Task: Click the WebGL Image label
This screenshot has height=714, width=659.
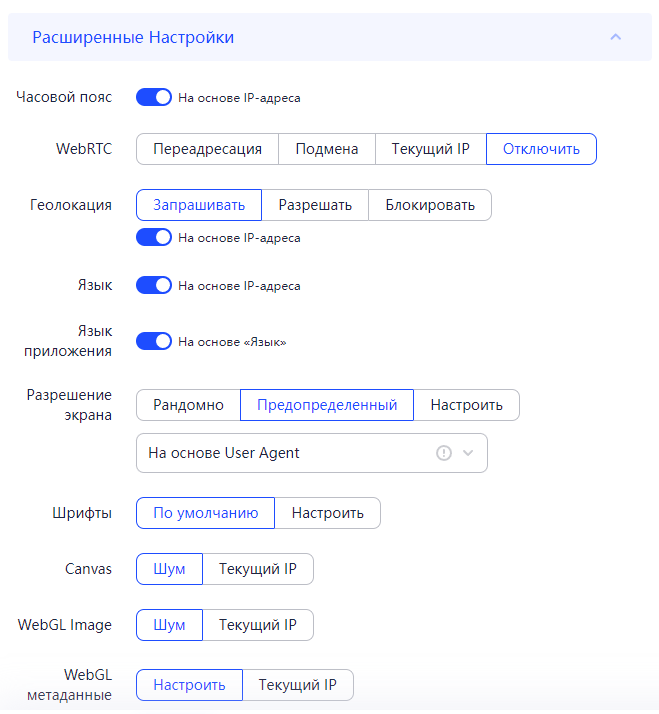Action: pos(65,625)
